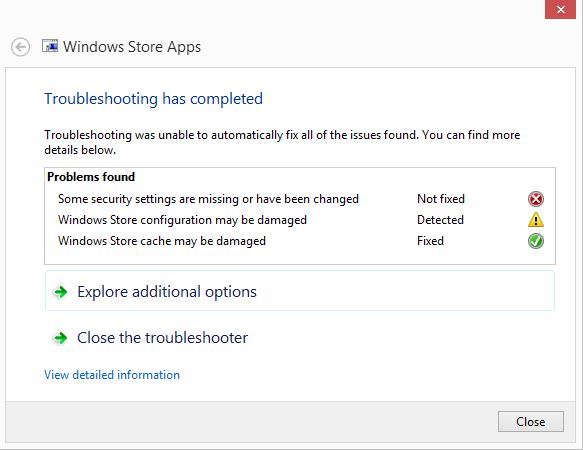Close the window with red X
Image resolution: width=583 pixels, height=450 pixels.
point(560,9)
